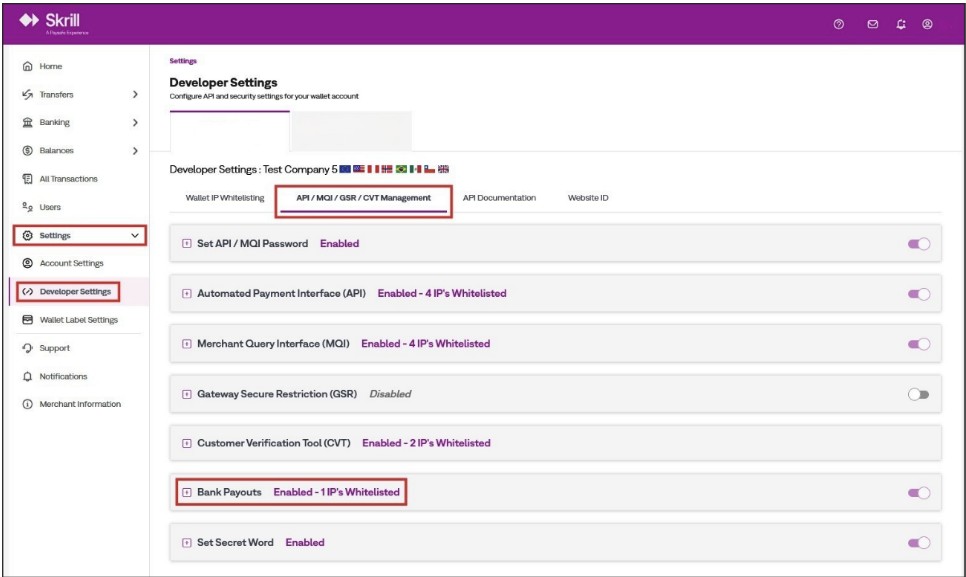Toggle the Merchant Query Interface switch
Viewport: 966px width, 577px height.
[919, 344]
